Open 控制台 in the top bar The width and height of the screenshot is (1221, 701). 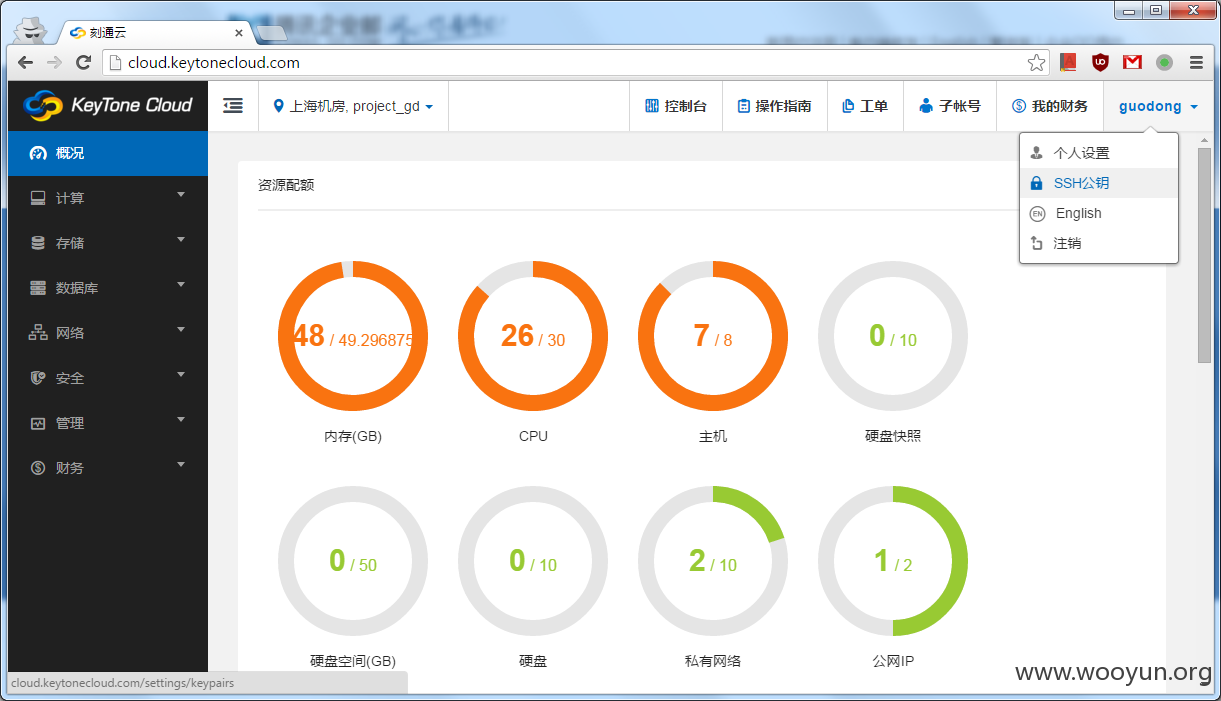[676, 106]
